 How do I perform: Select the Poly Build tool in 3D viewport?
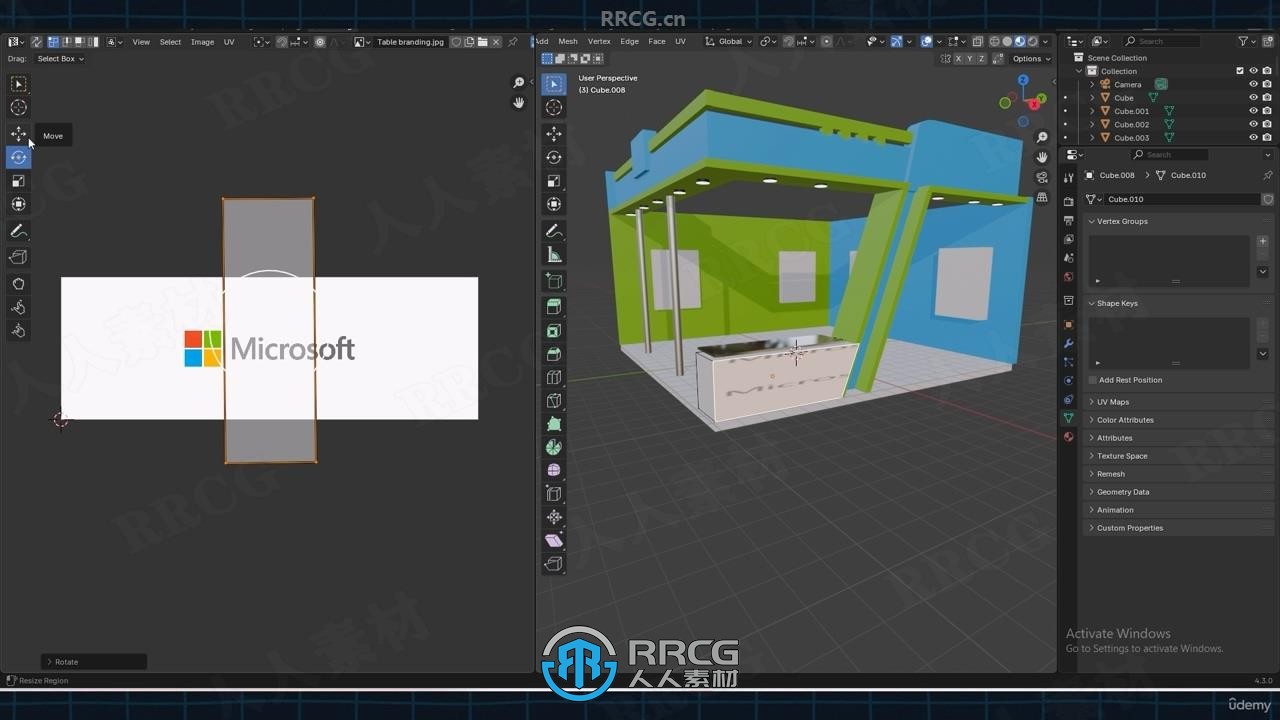553,424
